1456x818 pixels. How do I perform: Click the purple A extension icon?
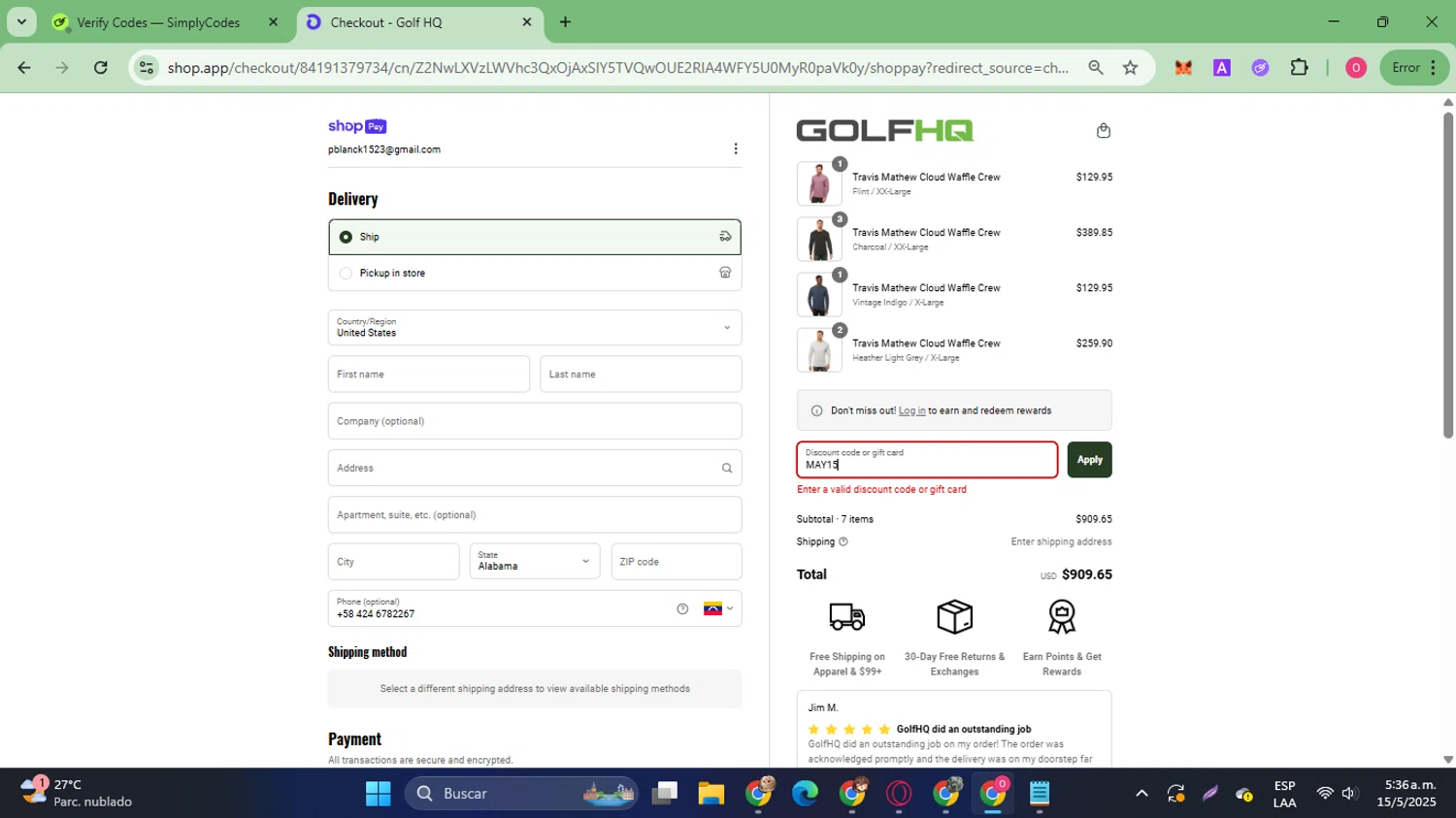tap(1221, 67)
